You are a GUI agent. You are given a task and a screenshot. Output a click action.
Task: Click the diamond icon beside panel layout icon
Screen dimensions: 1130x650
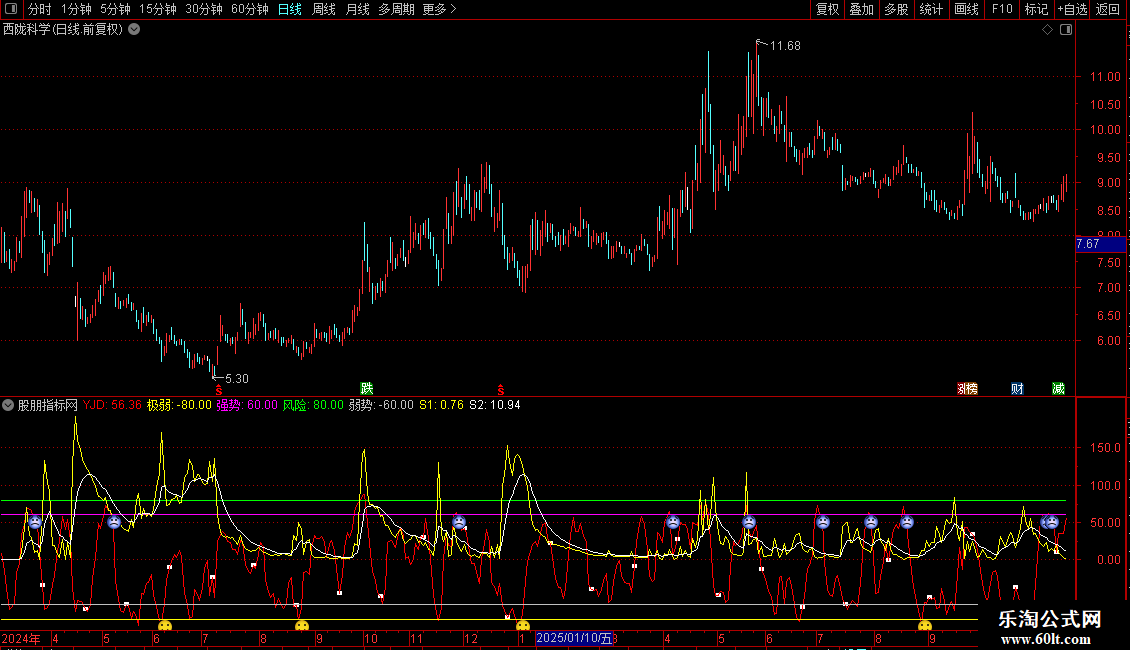point(1047,30)
